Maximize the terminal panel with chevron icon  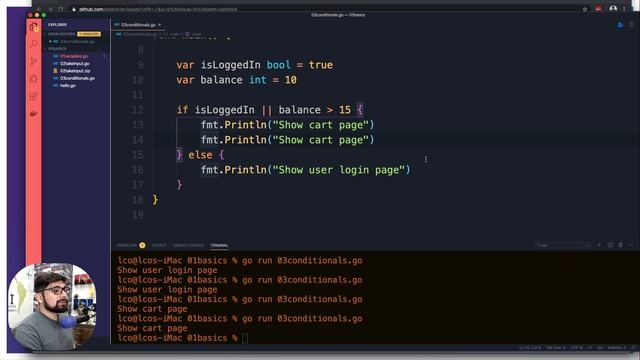631,245
